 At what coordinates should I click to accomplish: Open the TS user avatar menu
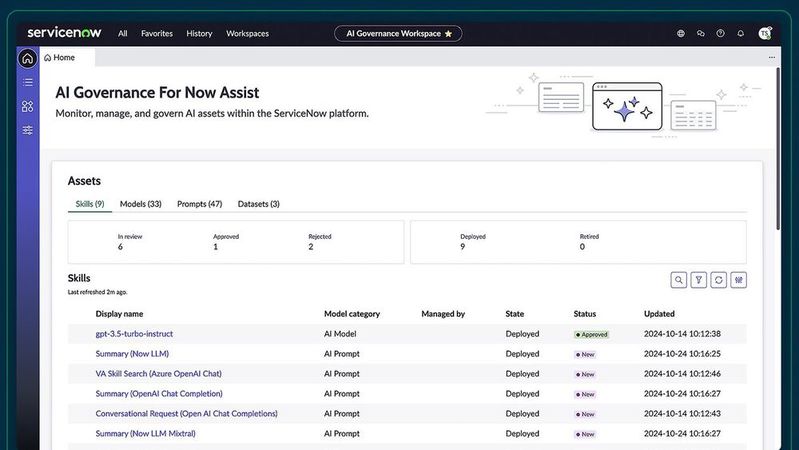click(765, 34)
